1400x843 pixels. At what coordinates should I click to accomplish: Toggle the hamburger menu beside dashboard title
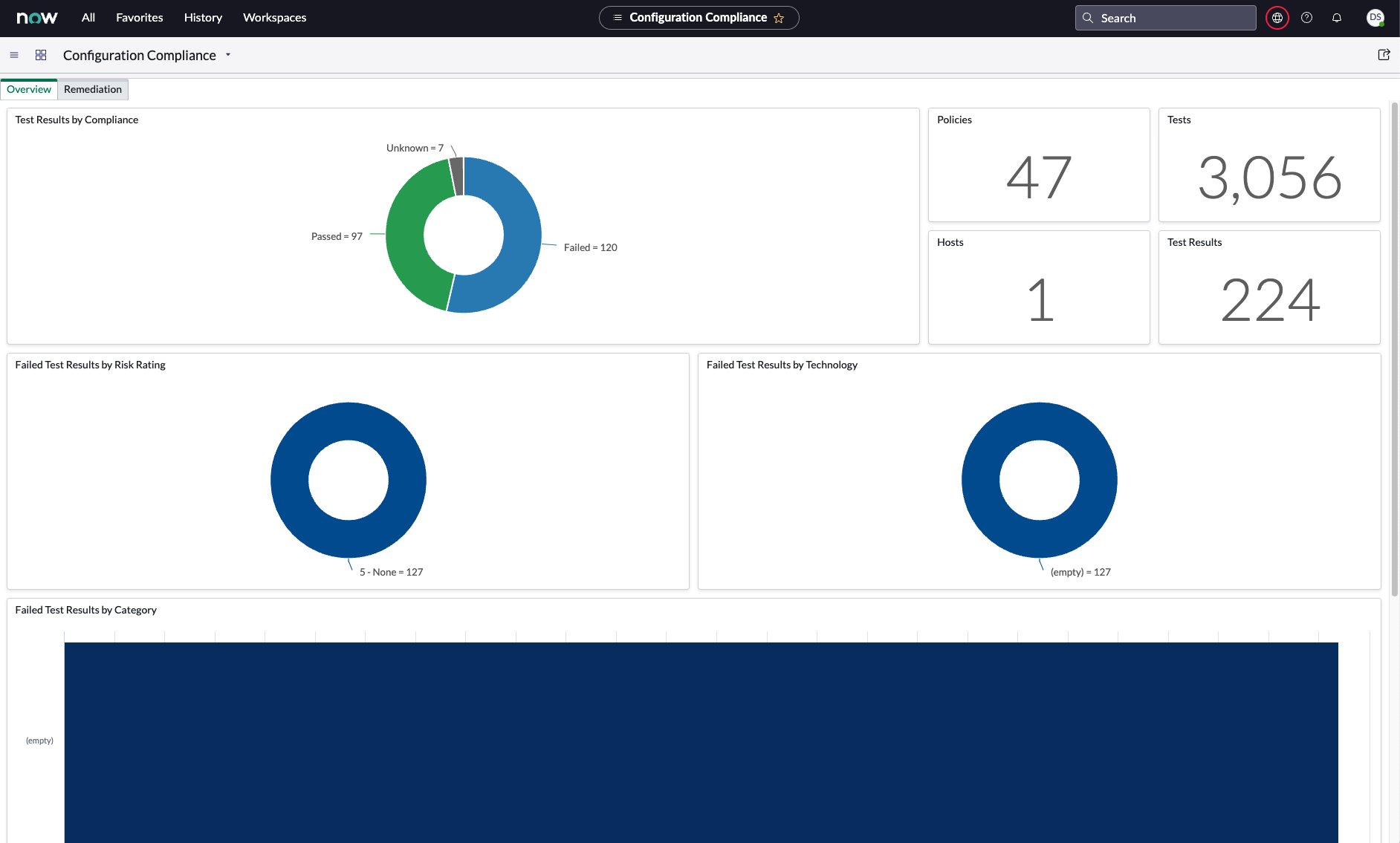point(14,55)
